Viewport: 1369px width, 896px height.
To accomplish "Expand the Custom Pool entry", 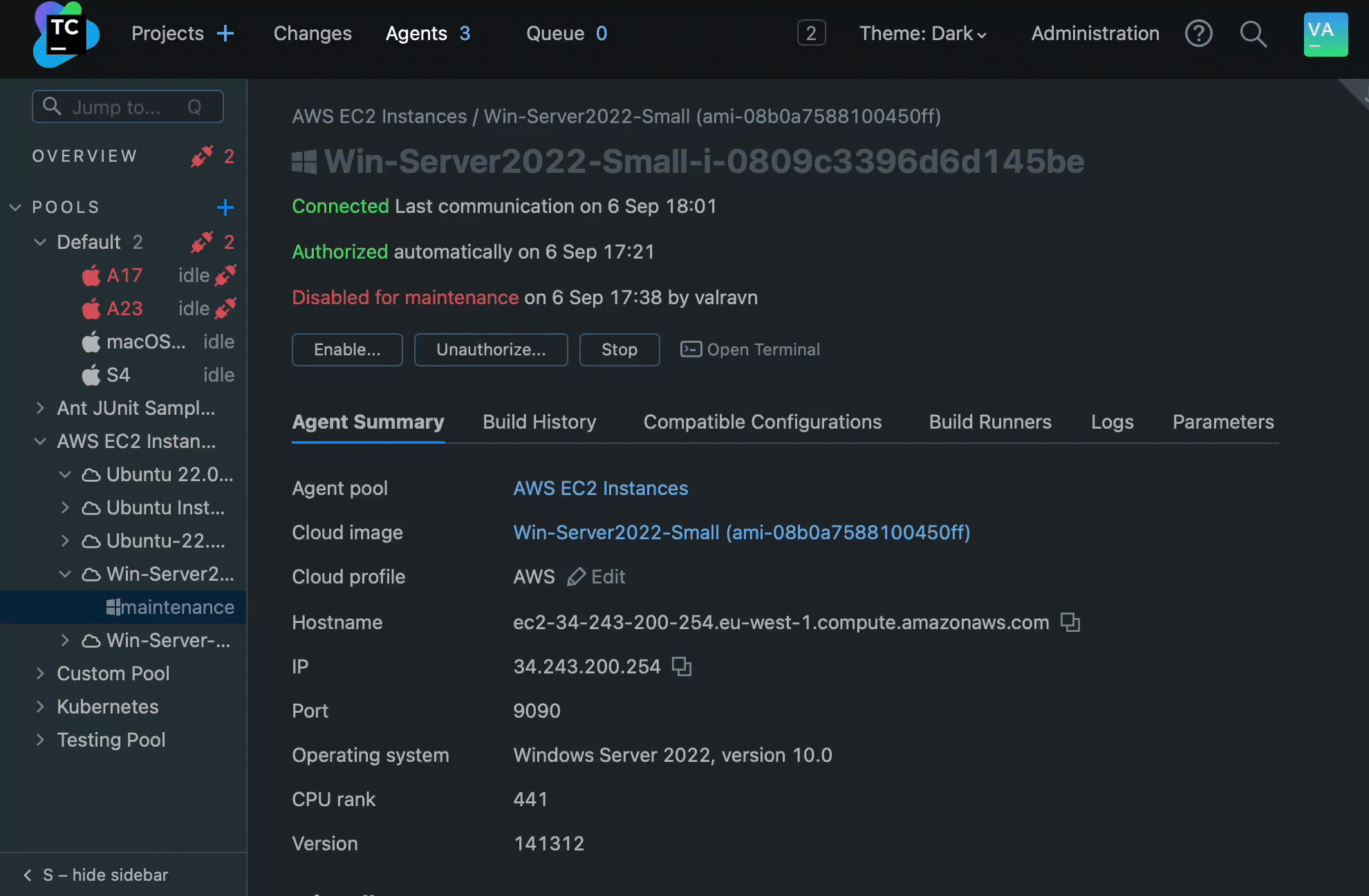I will [x=39, y=673].
